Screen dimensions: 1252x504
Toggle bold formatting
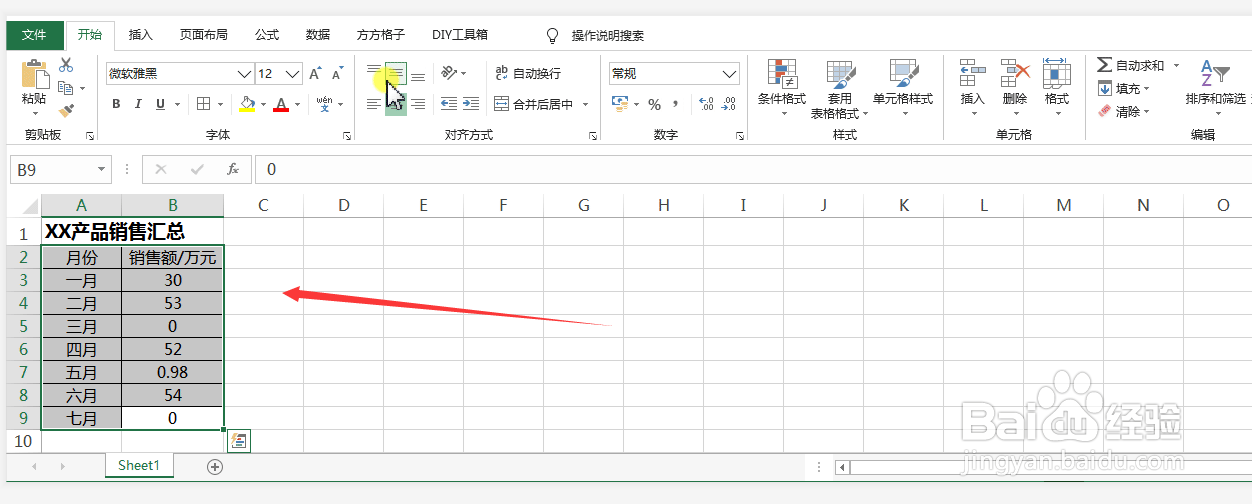click(116, 104)
